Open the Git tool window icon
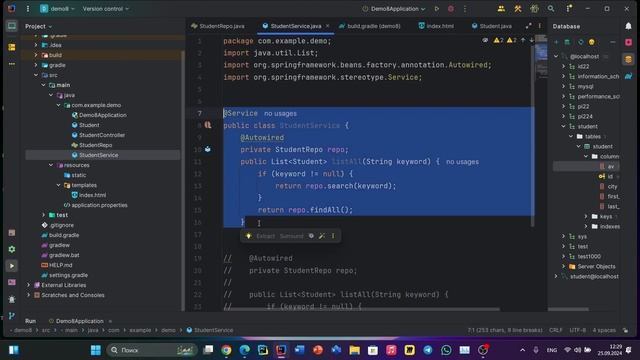Screen dimensions: 640x360 12,316
